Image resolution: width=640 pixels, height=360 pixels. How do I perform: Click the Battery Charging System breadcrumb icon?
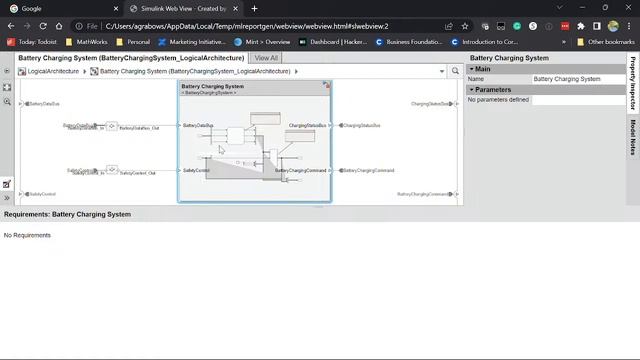coord(94,71)
